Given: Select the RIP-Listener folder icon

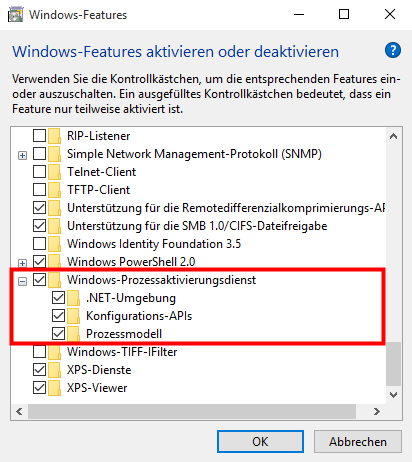Looking at the screenshot, I should pos(55,136).
